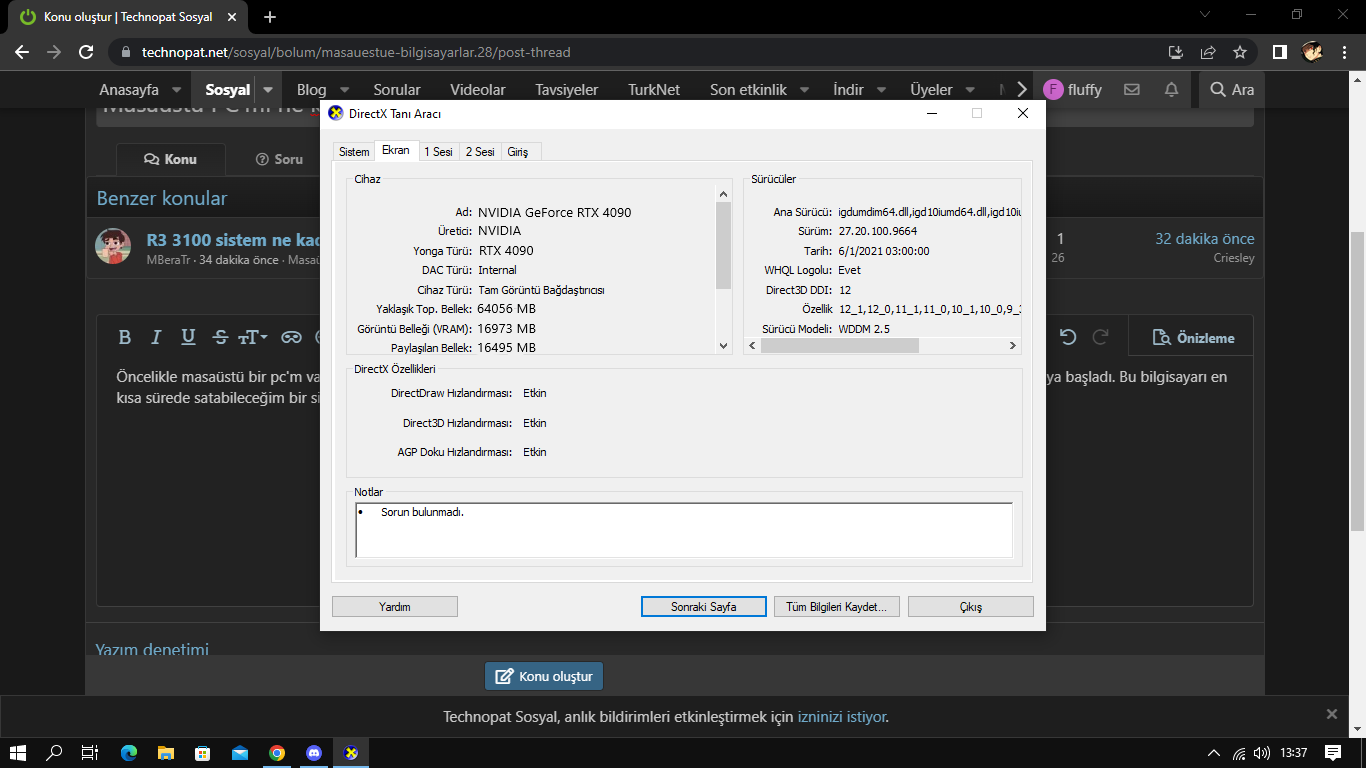The width and height of the screenshot is (1366, 768).
Task: Select the 'NVIDIA GeForce RTX 4090' device name
Action: coord(554,212)
